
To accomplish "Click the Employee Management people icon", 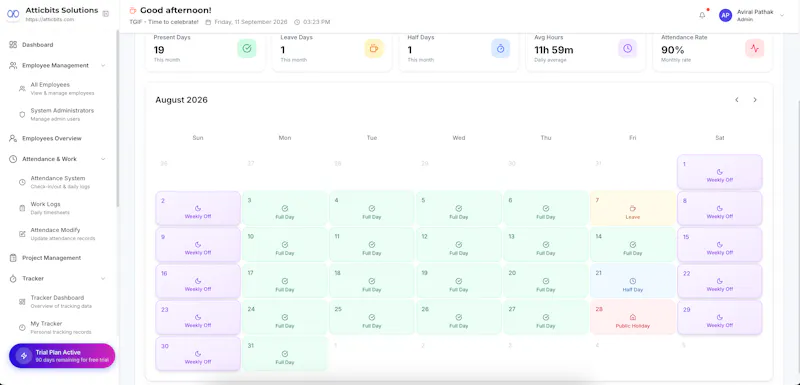I will 13,66.
